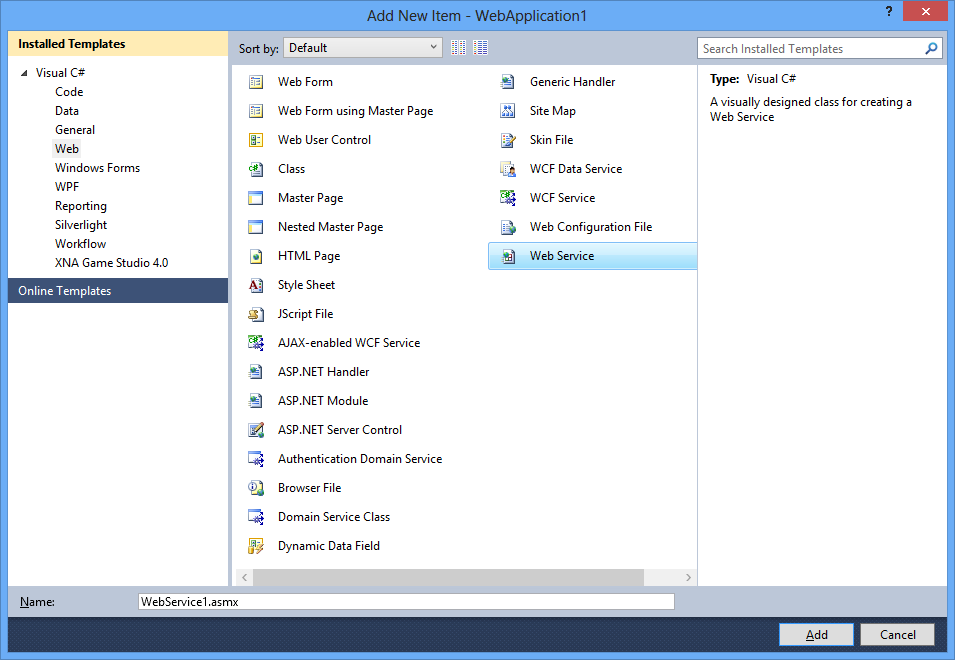Screen dimensions: 955x660
Task: Switch to medium icons list view
Action: tap(481, 48)
